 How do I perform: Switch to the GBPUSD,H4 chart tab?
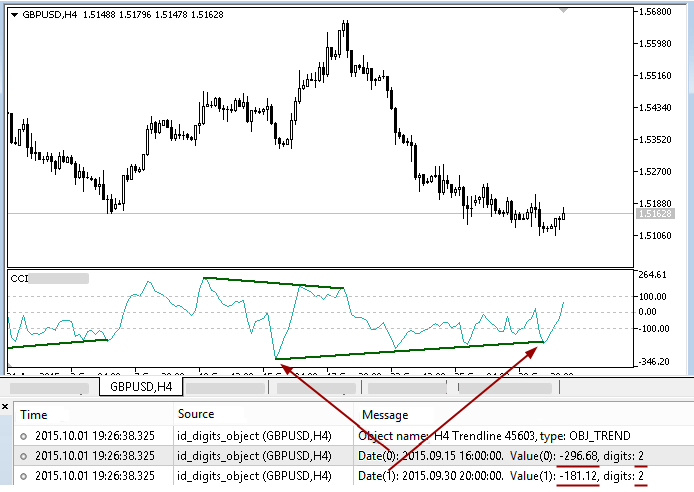point(141,386)
